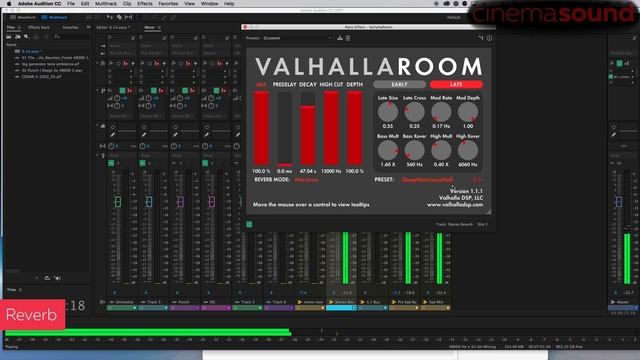Screen dimensions: 640x360
Task: Switch to the Multitrack view
Action: click(x=55, y=17)
